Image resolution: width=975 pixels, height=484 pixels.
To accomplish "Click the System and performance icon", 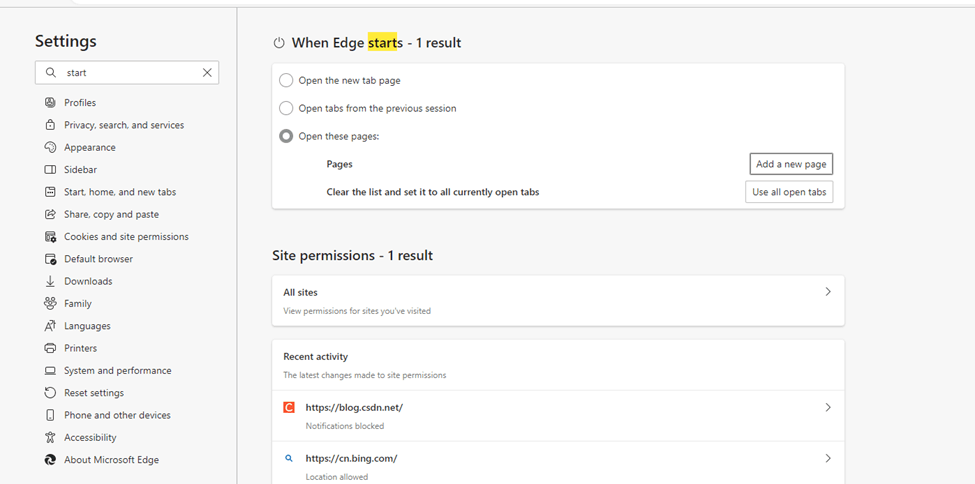I will (50, 371).
